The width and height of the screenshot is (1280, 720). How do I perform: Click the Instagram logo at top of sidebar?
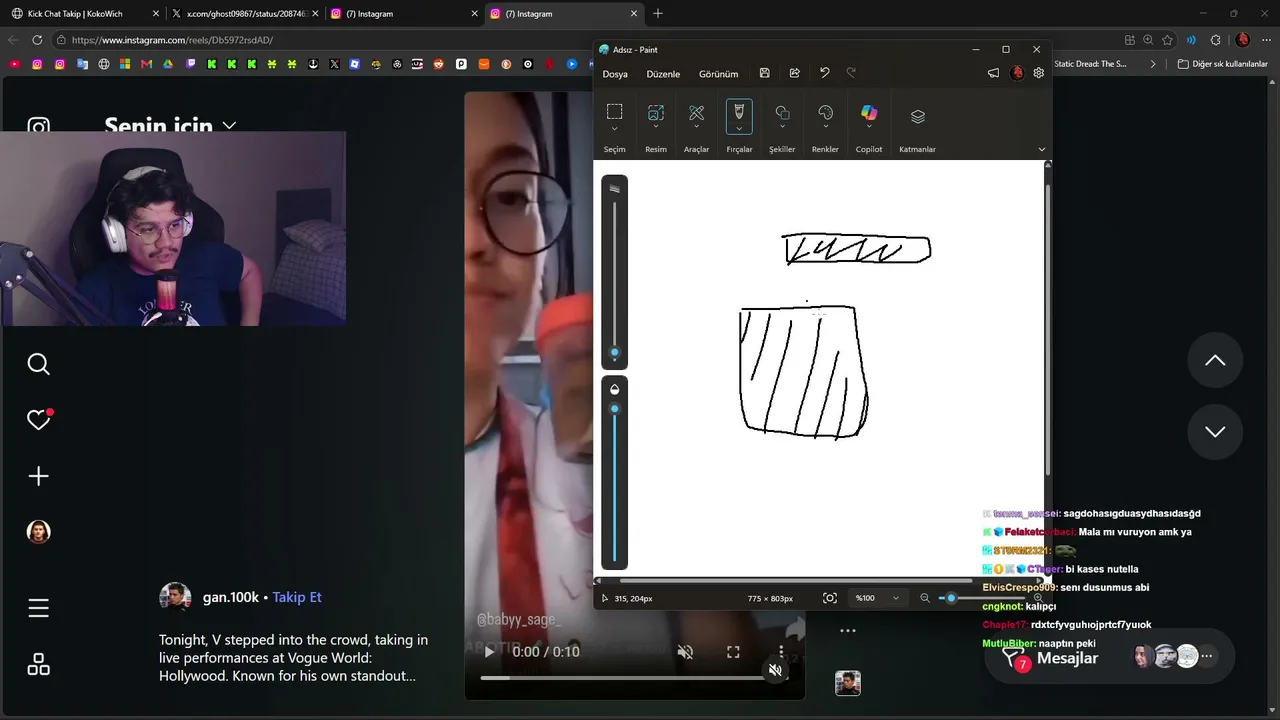(38, 127)
